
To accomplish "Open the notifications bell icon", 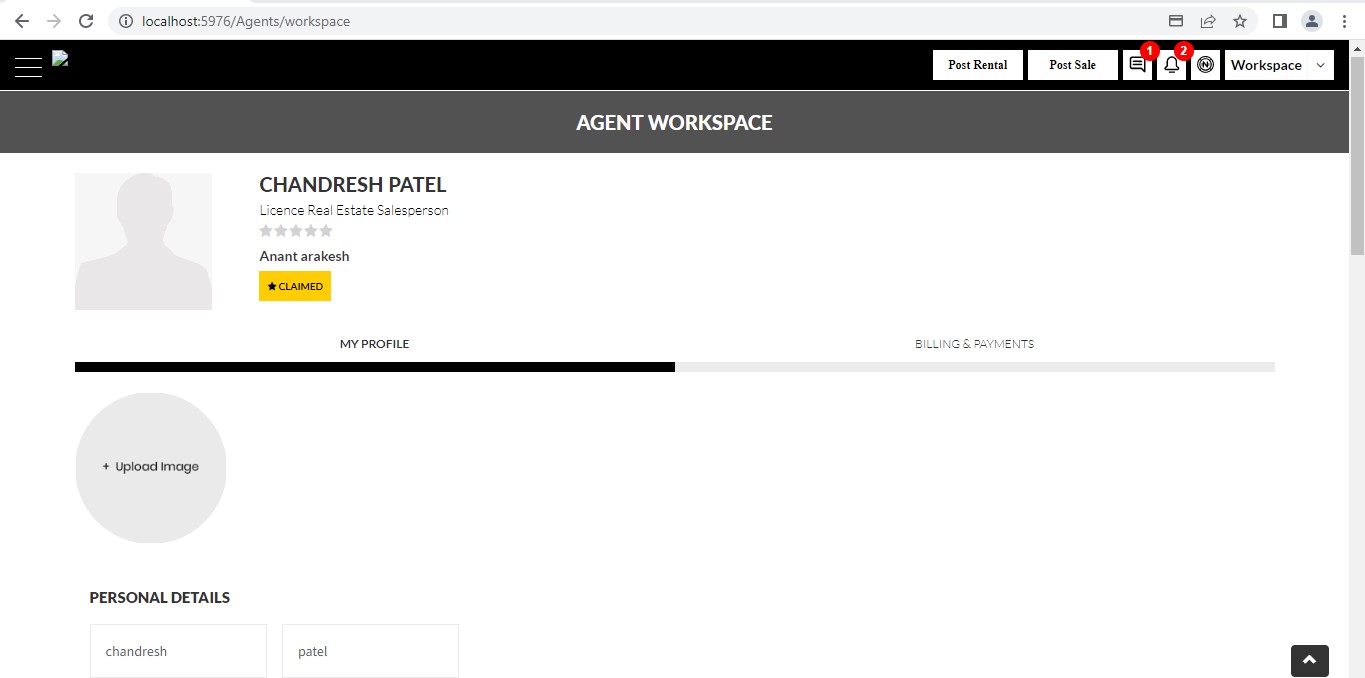I will click(x=1171, y=65).
